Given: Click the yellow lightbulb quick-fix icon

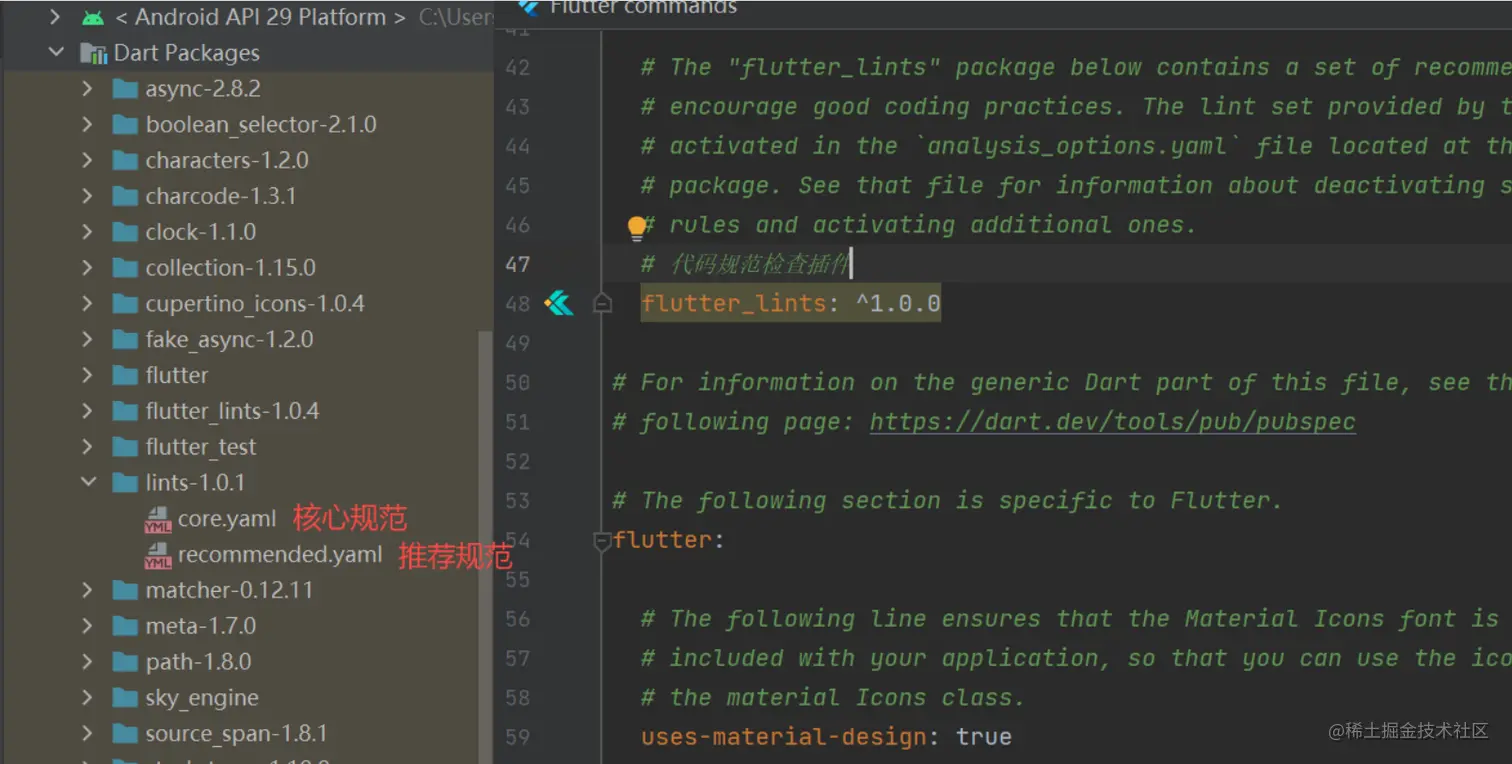Looking at the screenshot, I should point(637,228).
